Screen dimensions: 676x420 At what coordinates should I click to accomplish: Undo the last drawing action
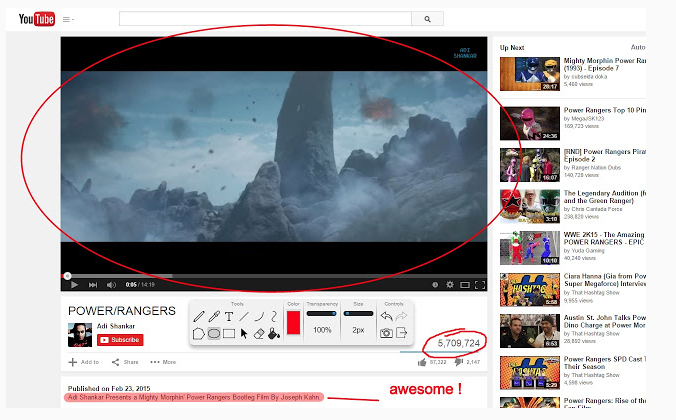[x=386, y=316]
